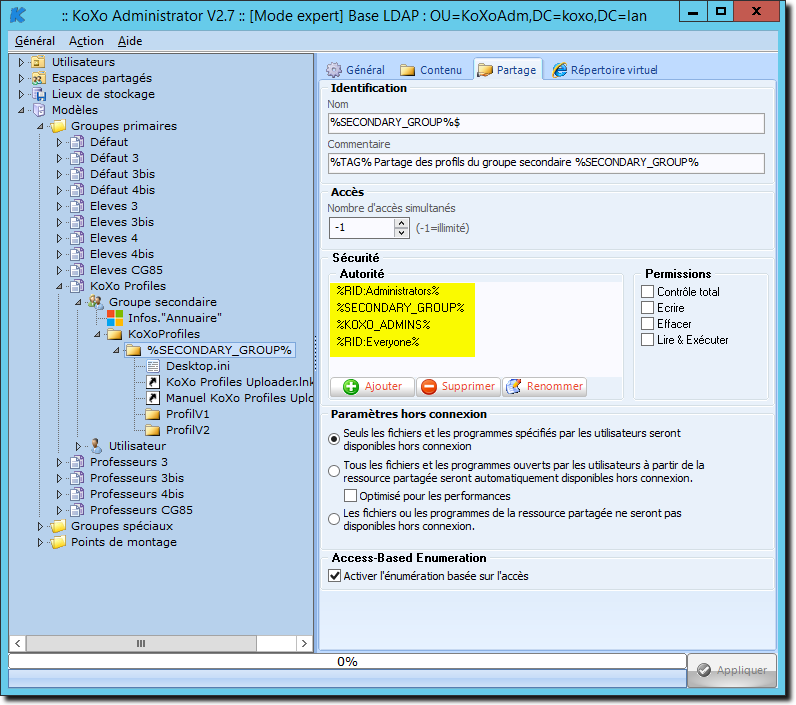Click the Groupes primaires folder icon
This screenshot has height=705, width=796.
58,126
